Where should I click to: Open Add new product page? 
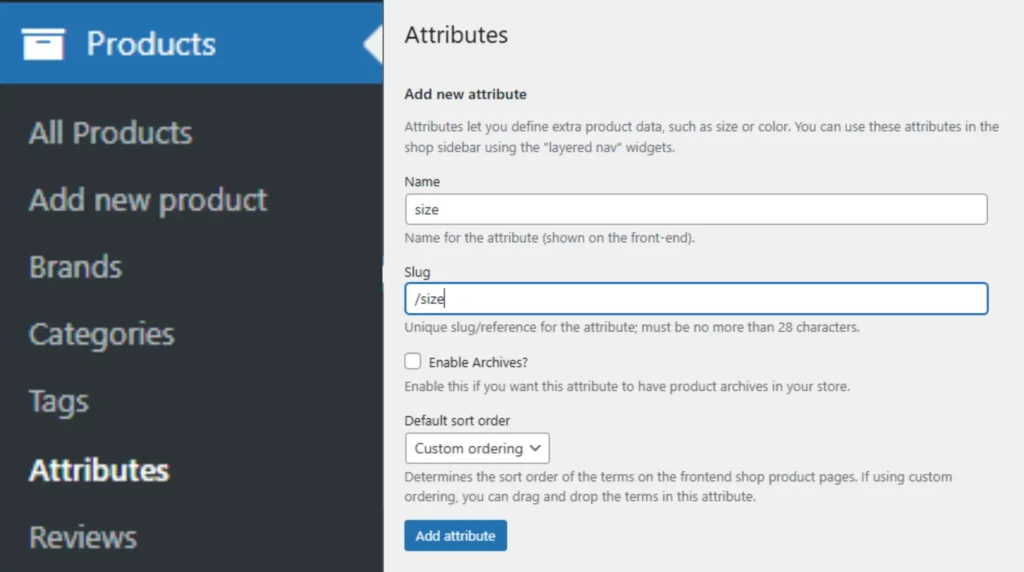click(148, 200)
